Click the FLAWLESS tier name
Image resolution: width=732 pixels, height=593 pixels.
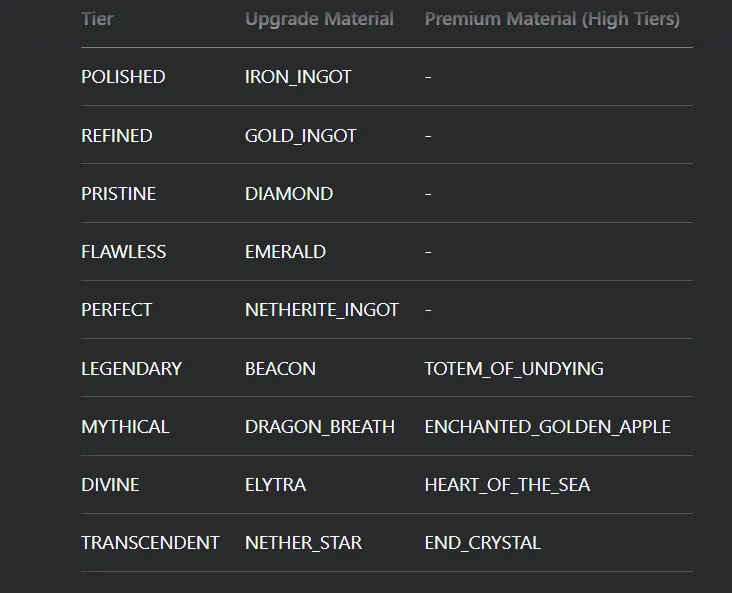[x=124, y=252]
